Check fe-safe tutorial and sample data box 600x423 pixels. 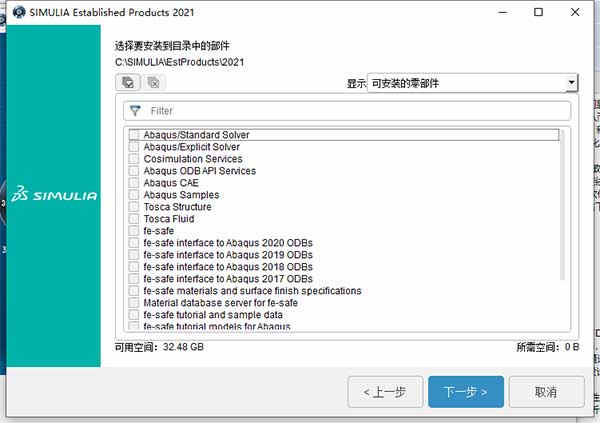click(x=134, y=315)
